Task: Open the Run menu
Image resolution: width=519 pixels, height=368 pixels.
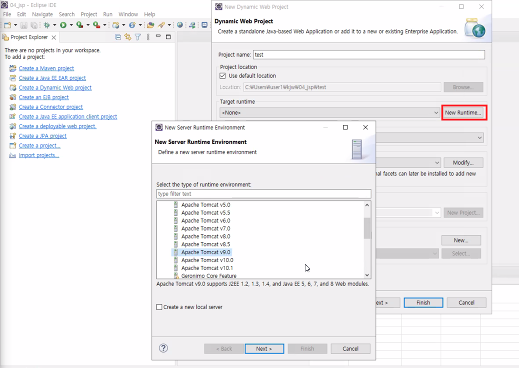Action: pos(107,14)
